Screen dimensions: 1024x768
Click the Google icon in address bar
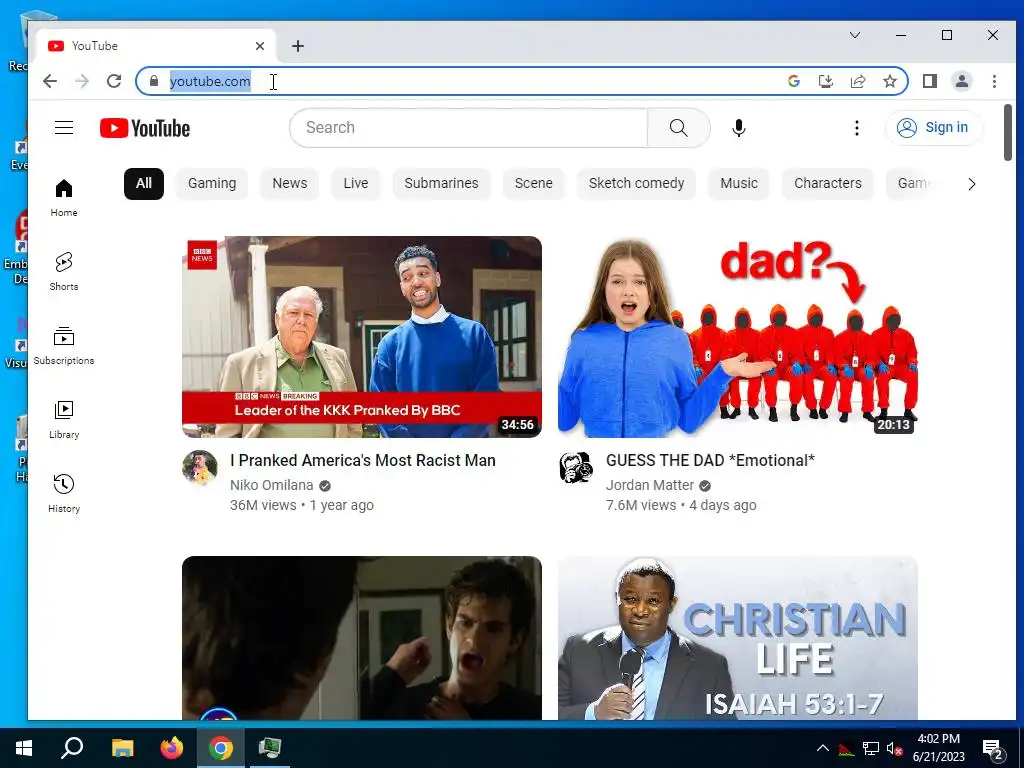[x=793, y=81]
